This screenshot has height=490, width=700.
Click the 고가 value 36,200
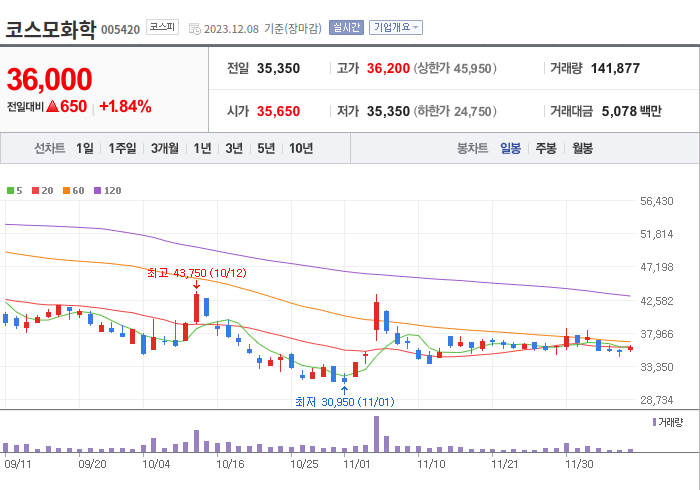pyautogui.click(x=388, y=68)
